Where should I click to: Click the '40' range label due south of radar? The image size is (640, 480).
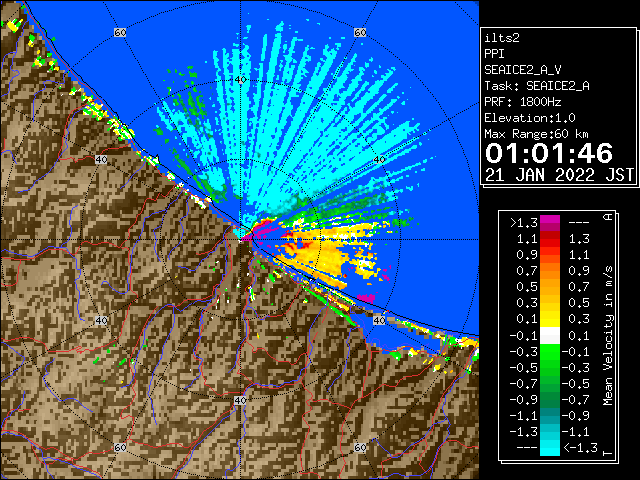[x=240, y=400]
